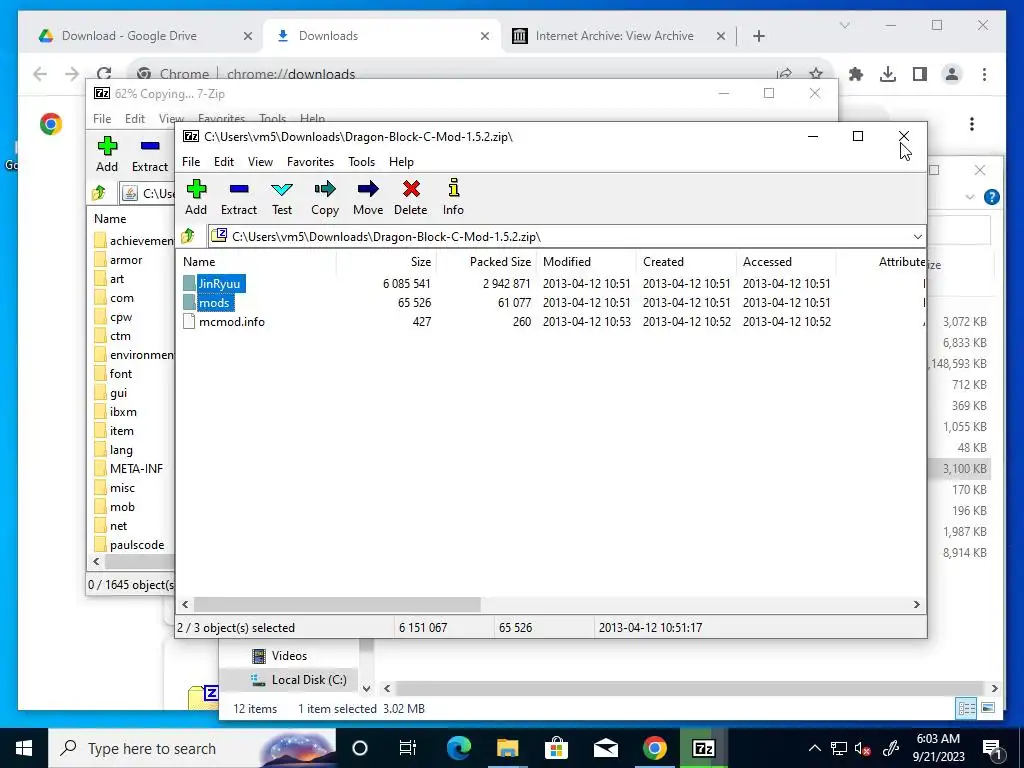Viewport: 1024px width, 768px height.
Task: Open the Favorites menu in zip window
Action: click(x=310, y=161)
